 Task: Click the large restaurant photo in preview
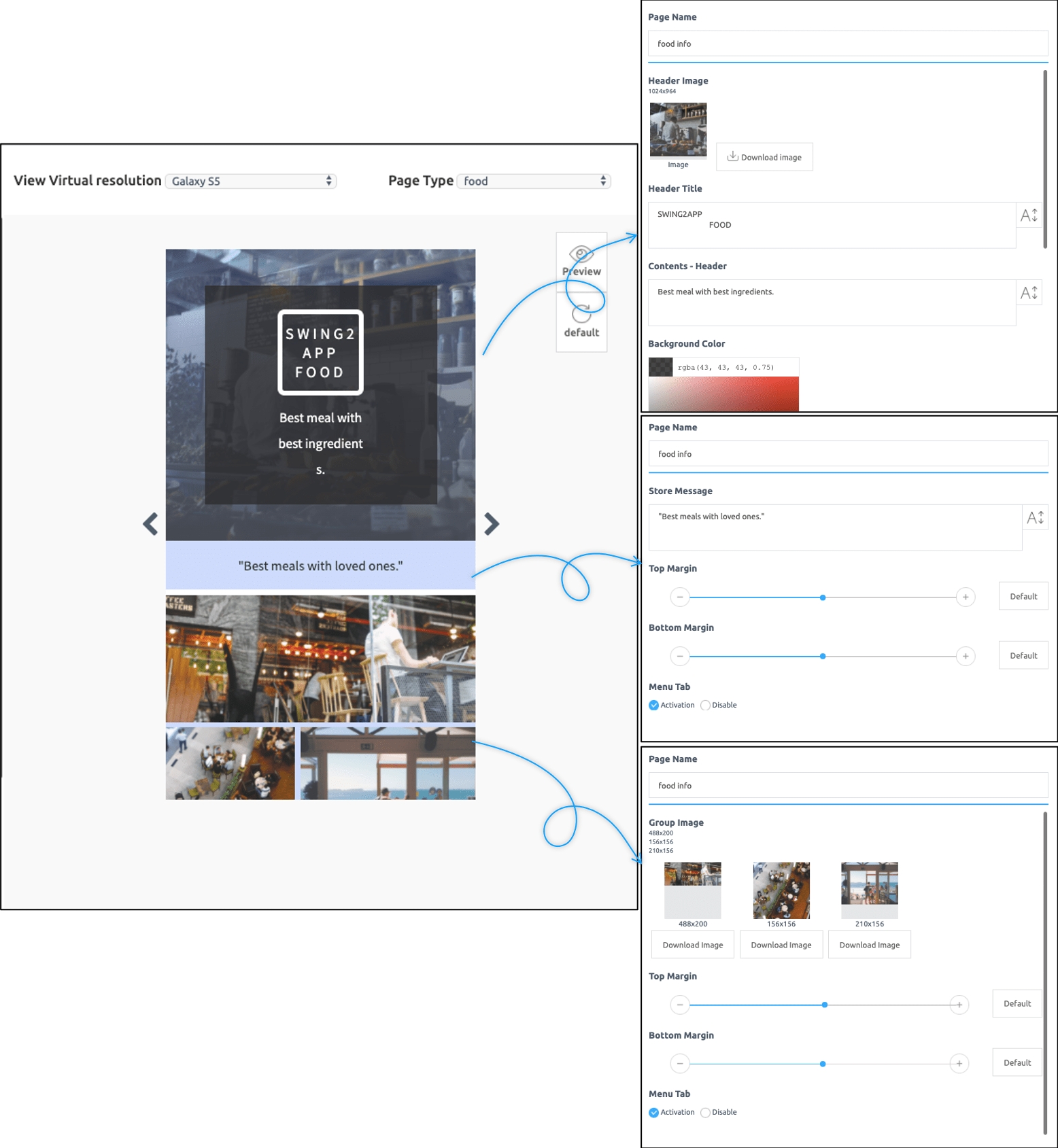(320, 659)
